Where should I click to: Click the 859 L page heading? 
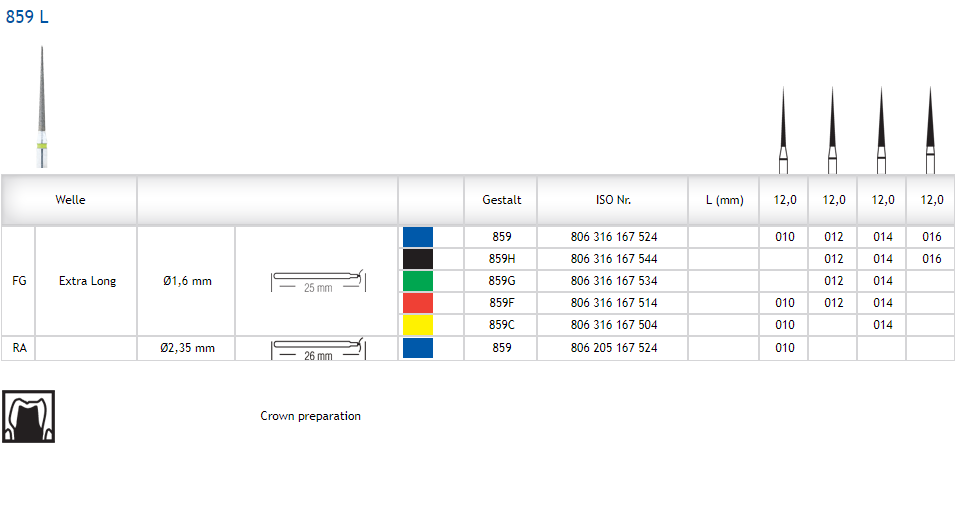coord(27,18)
